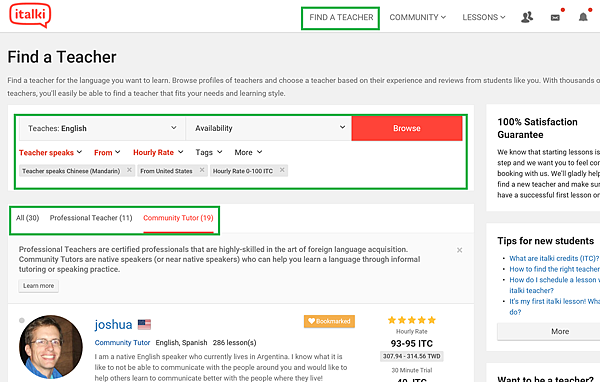Open the notifications bell icon
Screen dimensions: 600x382
click(583, 17)
